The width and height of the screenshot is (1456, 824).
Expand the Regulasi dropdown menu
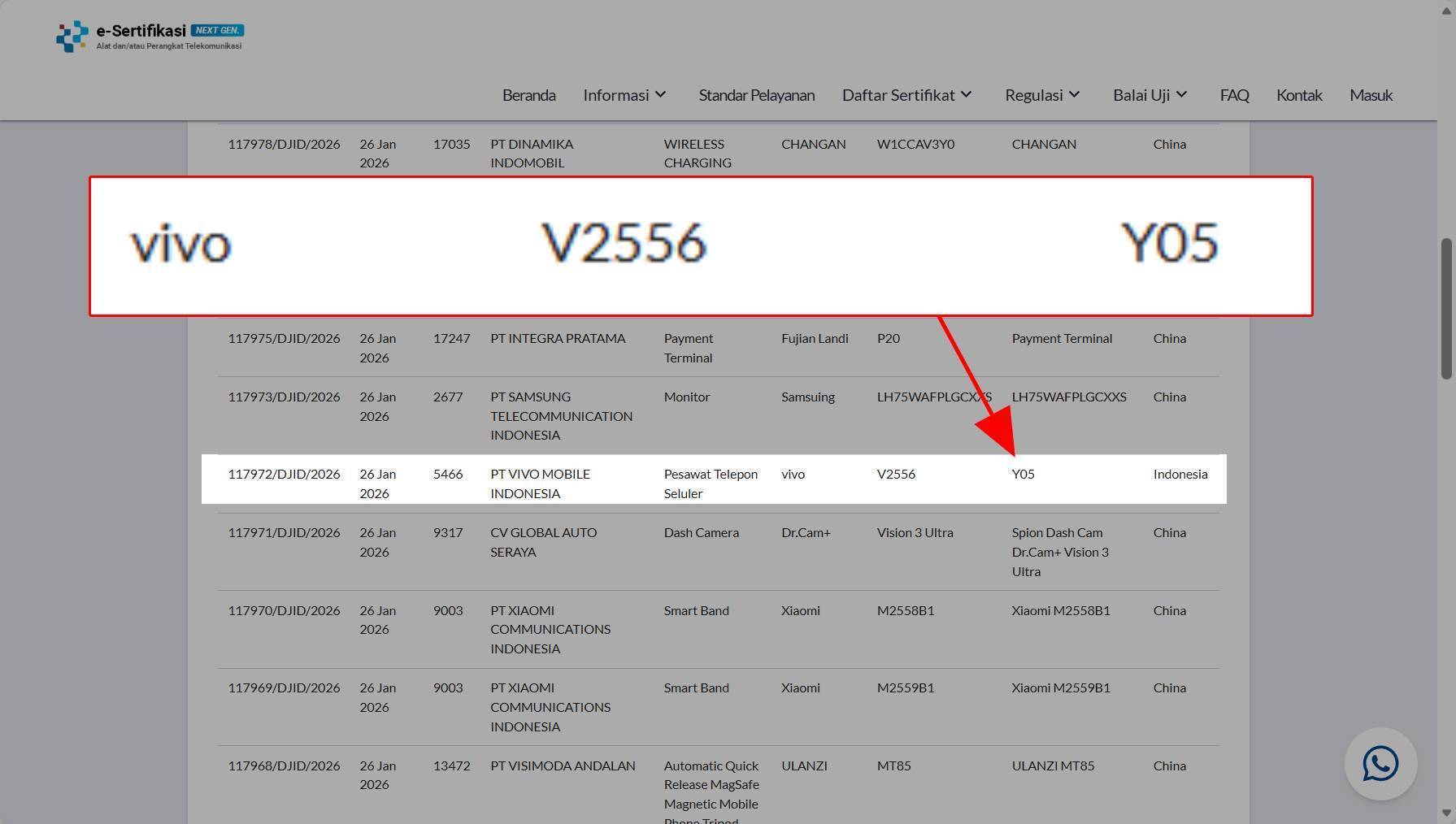[x=1042, y=95]
